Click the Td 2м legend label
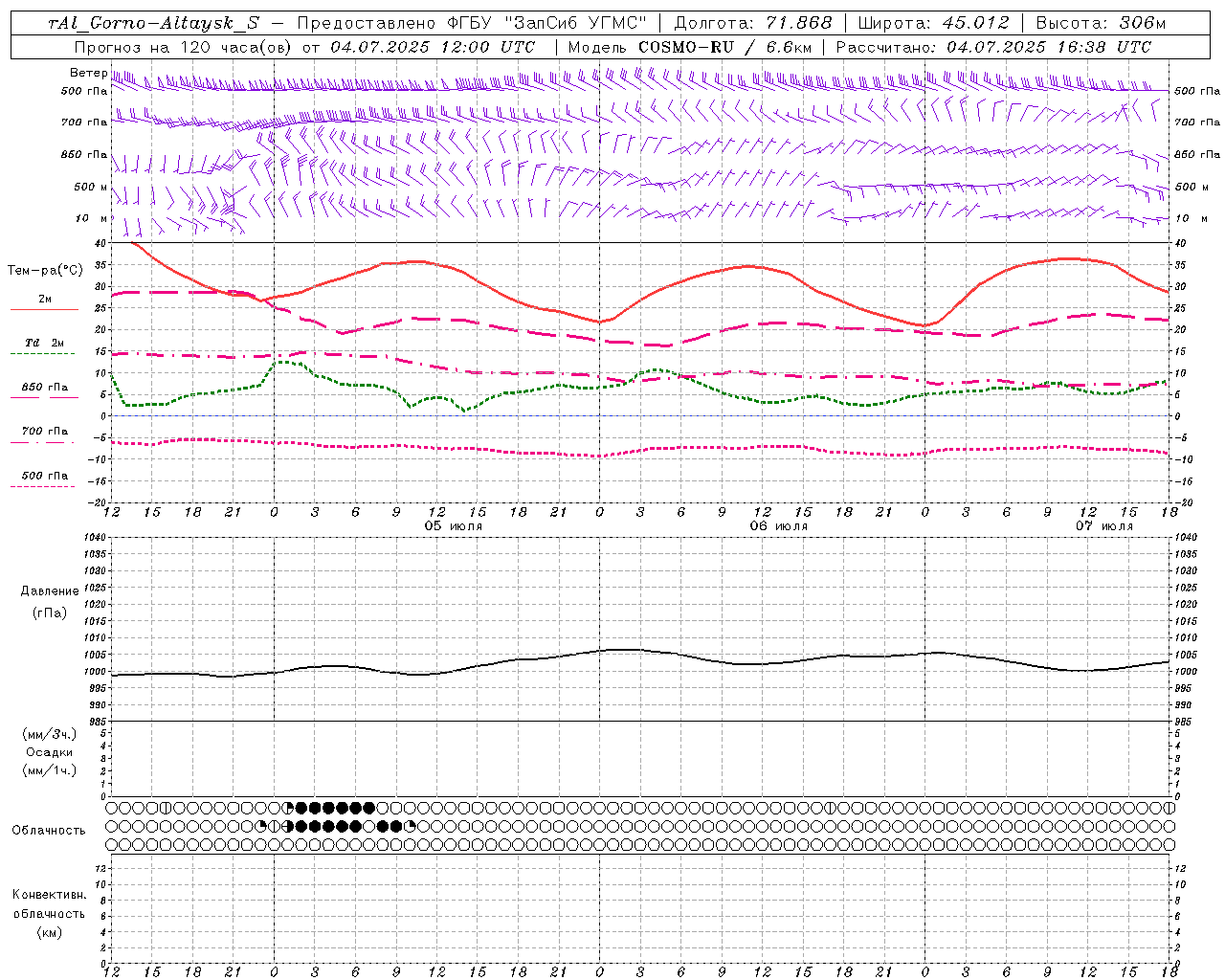The width and height of the screenshot is (1225, 980). point(45,343)
